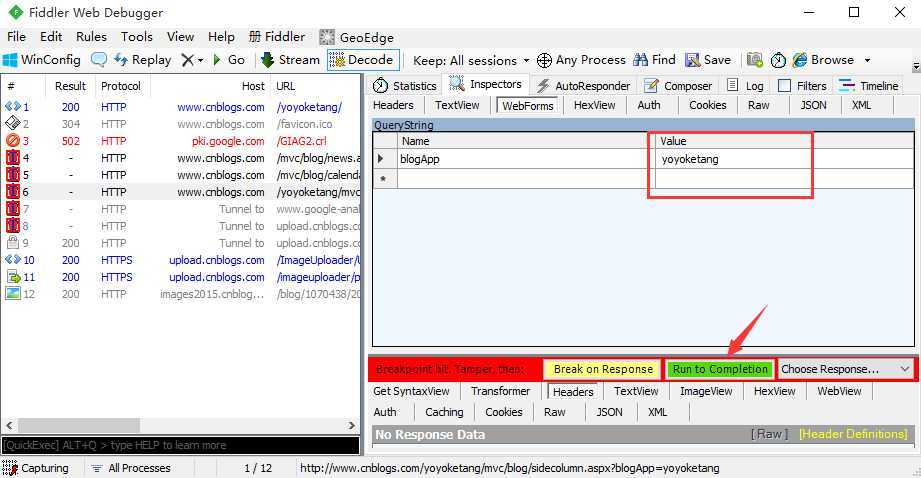Open the Transformer response tab
This screenshot has width=921, height=478.
(x=500, y=391)
